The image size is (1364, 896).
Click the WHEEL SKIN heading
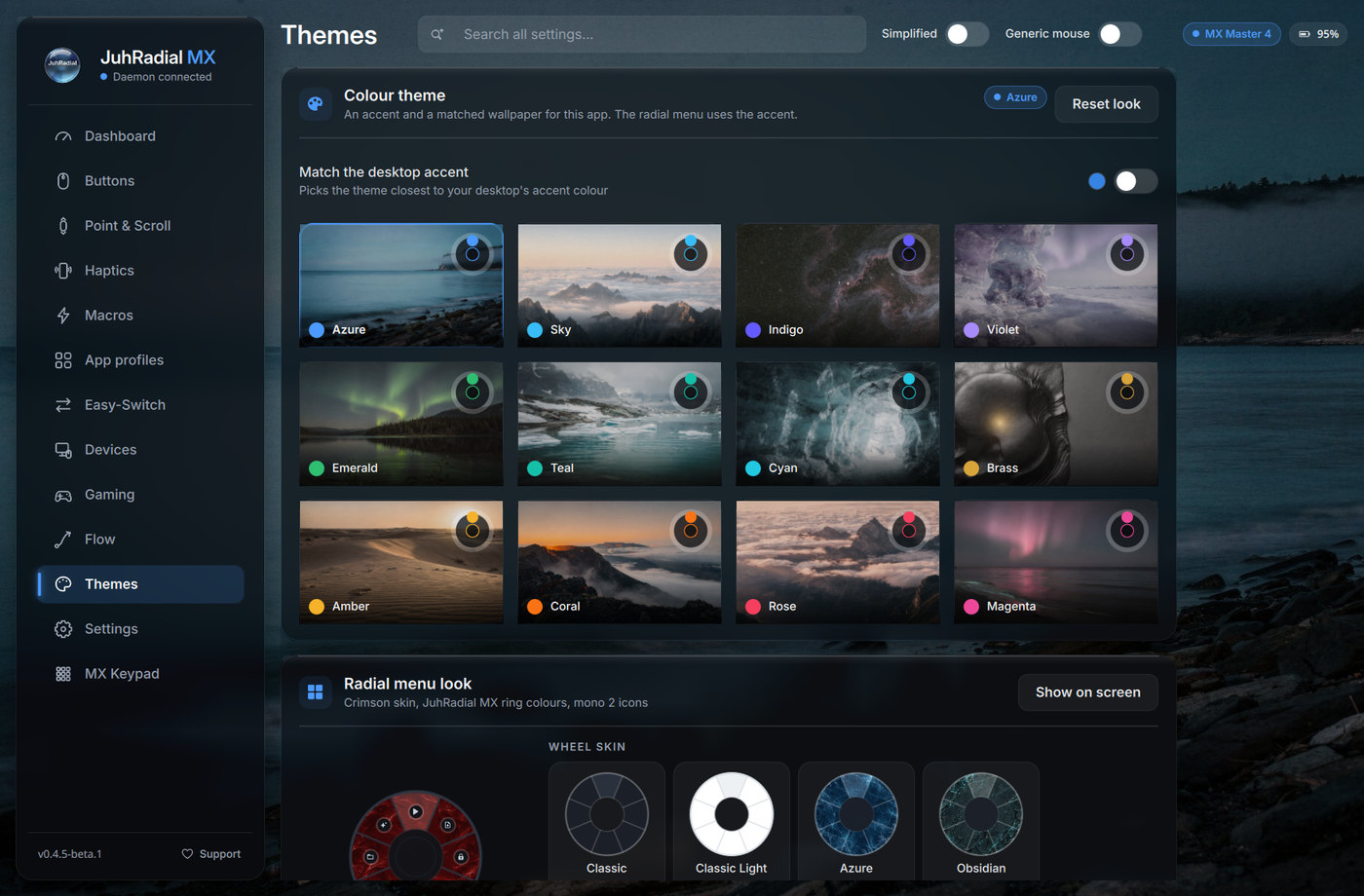pos(587,747)
